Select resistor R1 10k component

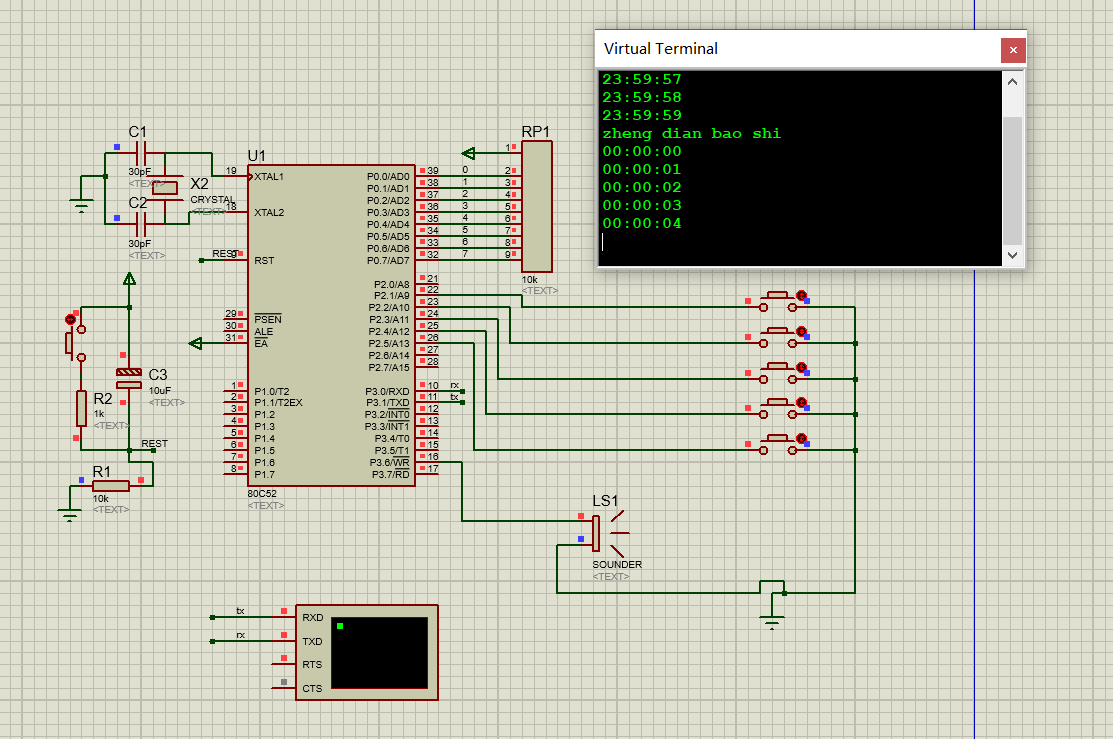click(111, 486)
